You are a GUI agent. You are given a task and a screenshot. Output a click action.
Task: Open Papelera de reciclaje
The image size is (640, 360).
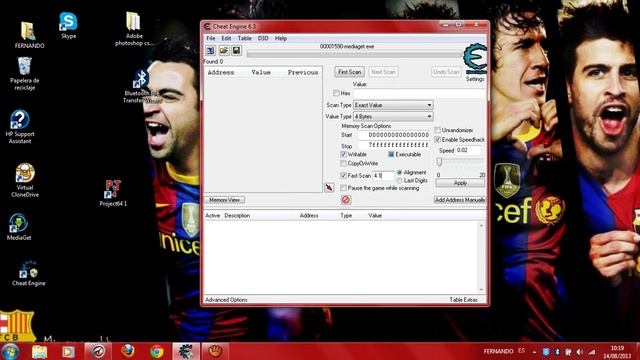click(x=24, y=73)
